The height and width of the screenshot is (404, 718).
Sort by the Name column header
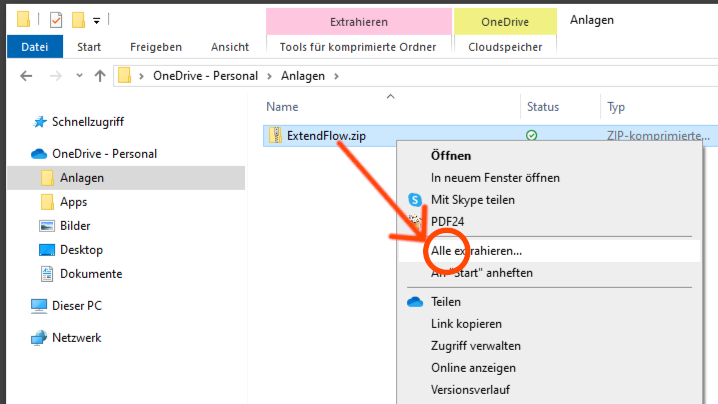282,107
